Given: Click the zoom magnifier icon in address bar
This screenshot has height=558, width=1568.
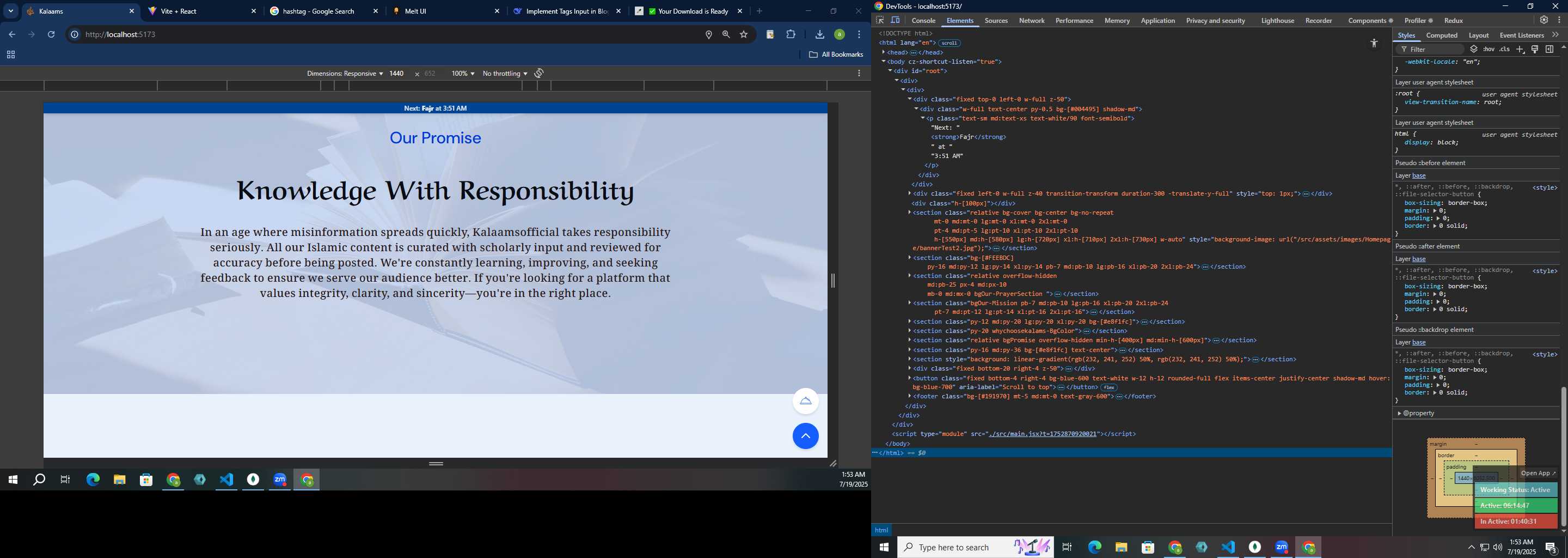Looking at the screenshot, I should pos(726,35).
